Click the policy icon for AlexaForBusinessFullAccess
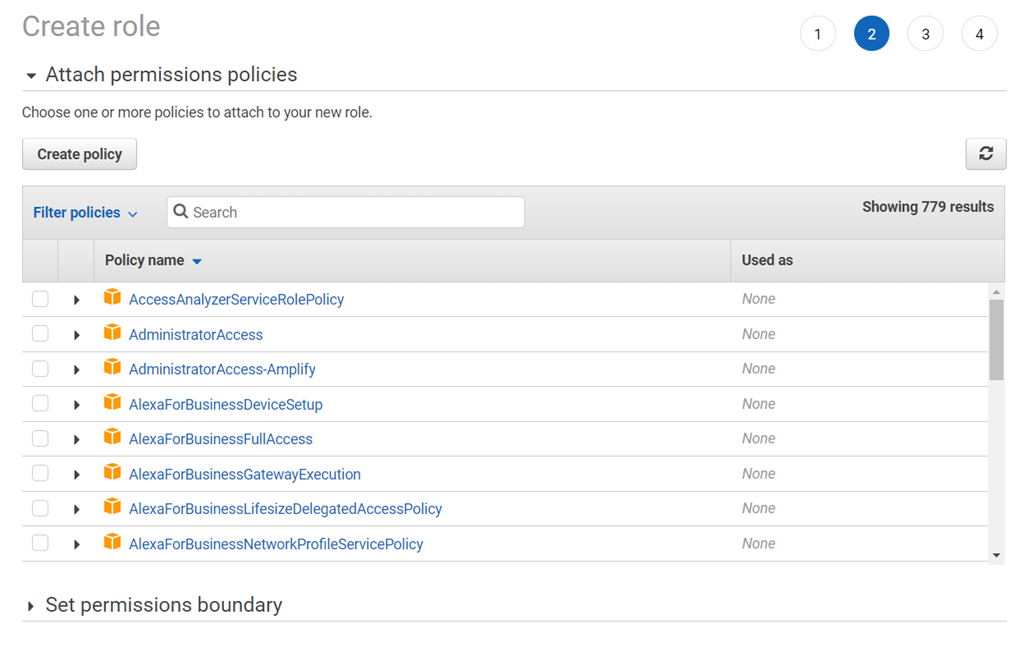Image resolution: width=1024 pixels, height=647 pixels. pos(112,438)
